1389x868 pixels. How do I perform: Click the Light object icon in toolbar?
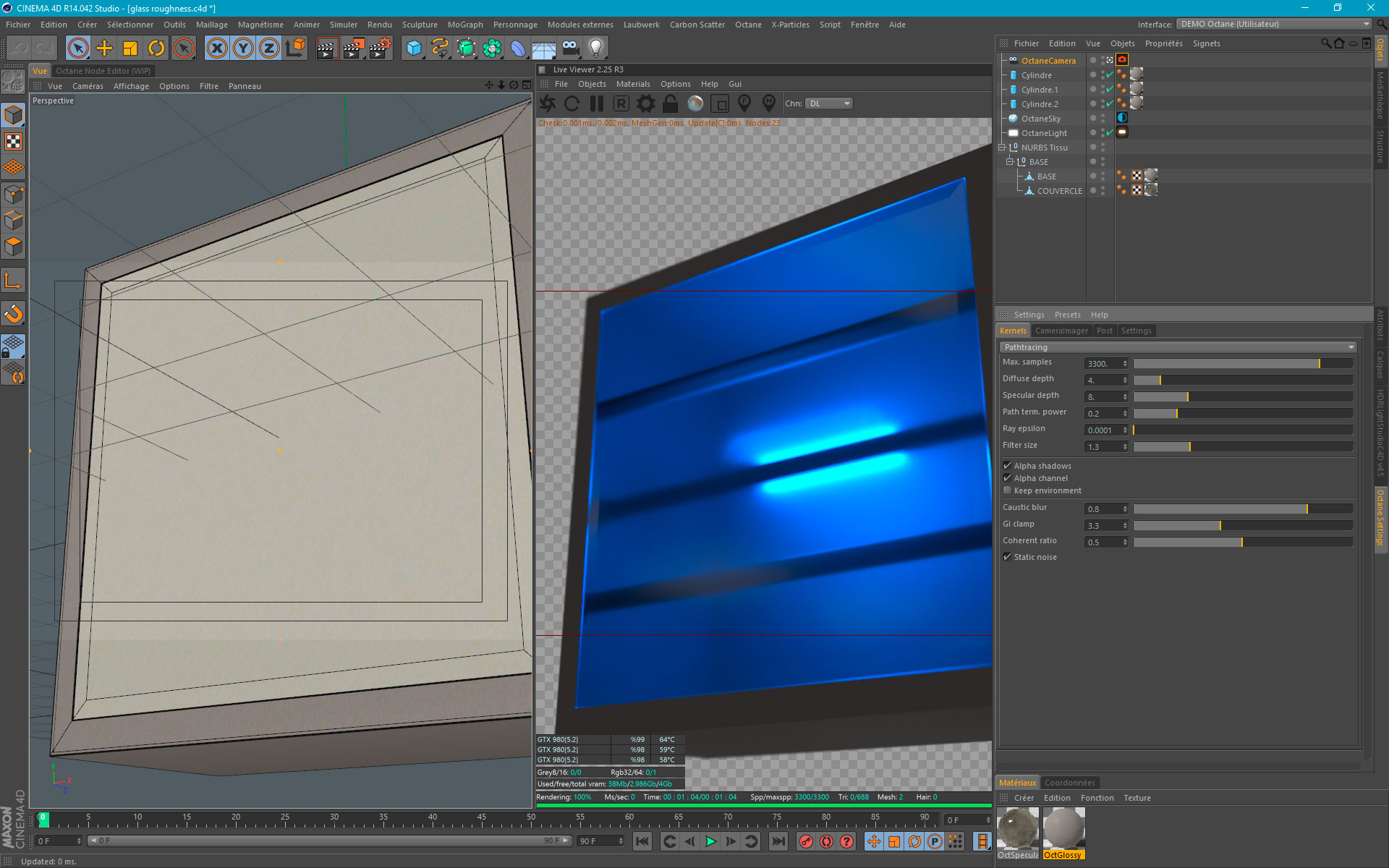pyautogui.click(x=595, y=48)
